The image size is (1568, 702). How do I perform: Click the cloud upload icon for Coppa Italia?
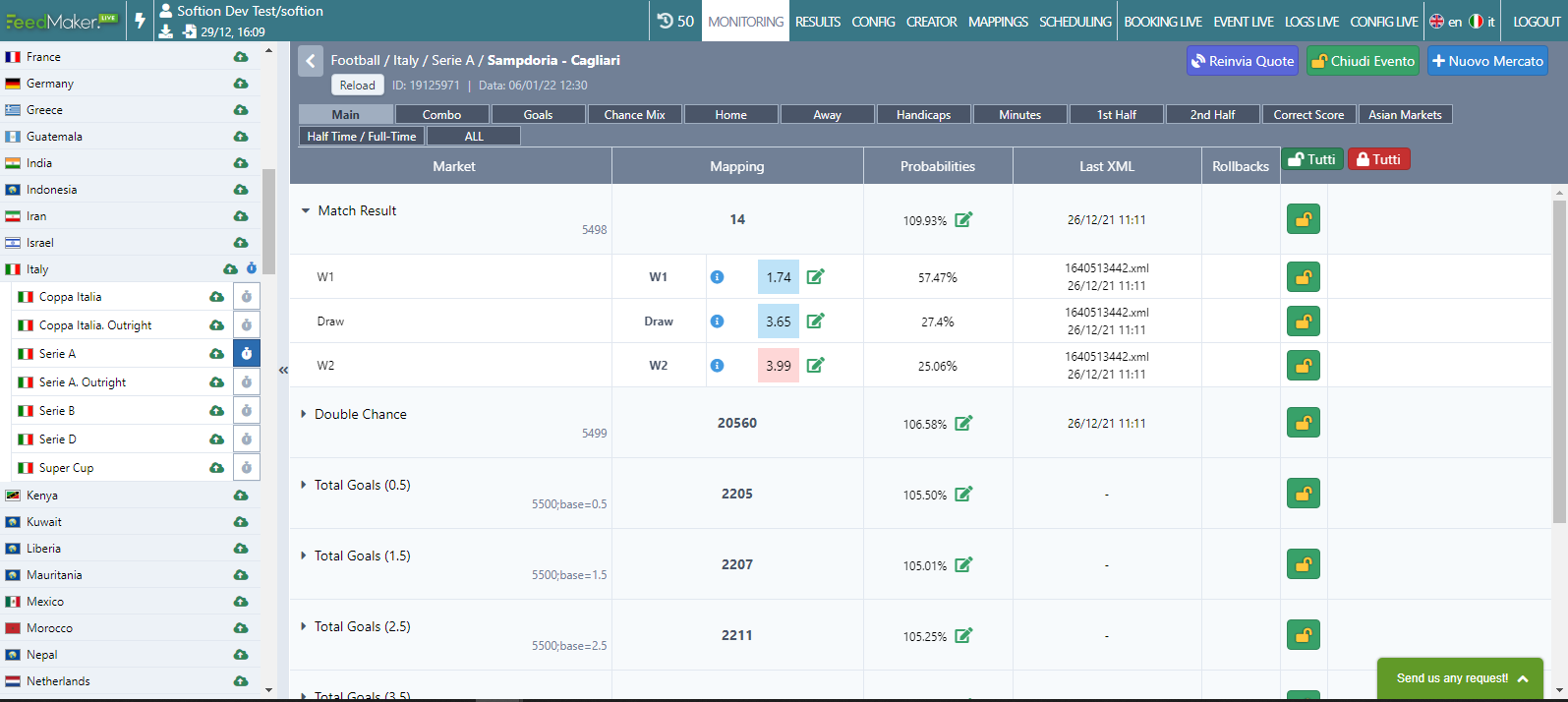(216, 297)
